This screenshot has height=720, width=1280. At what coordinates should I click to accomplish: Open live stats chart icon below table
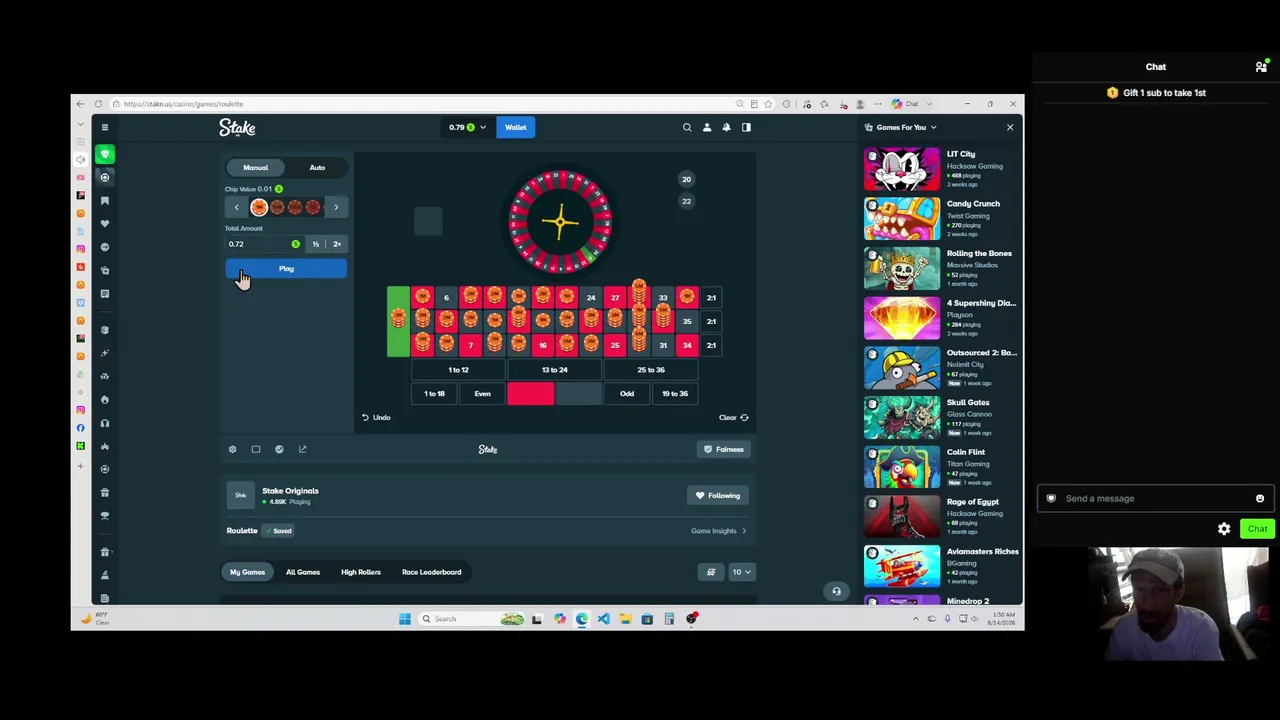279,449
